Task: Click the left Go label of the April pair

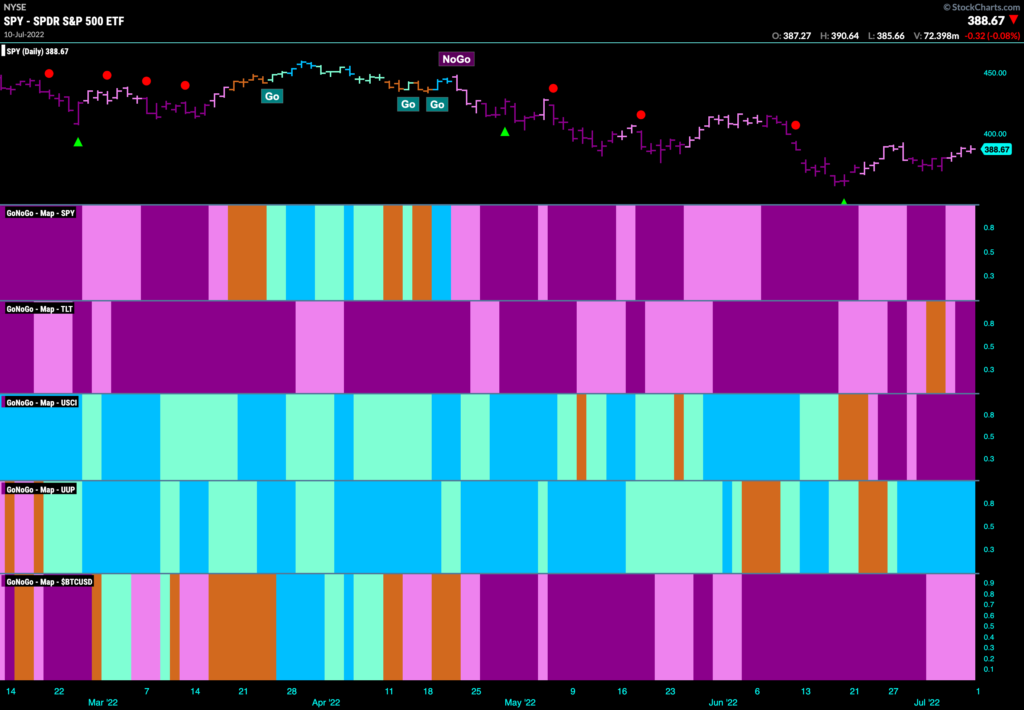Action: click(408, 104)
